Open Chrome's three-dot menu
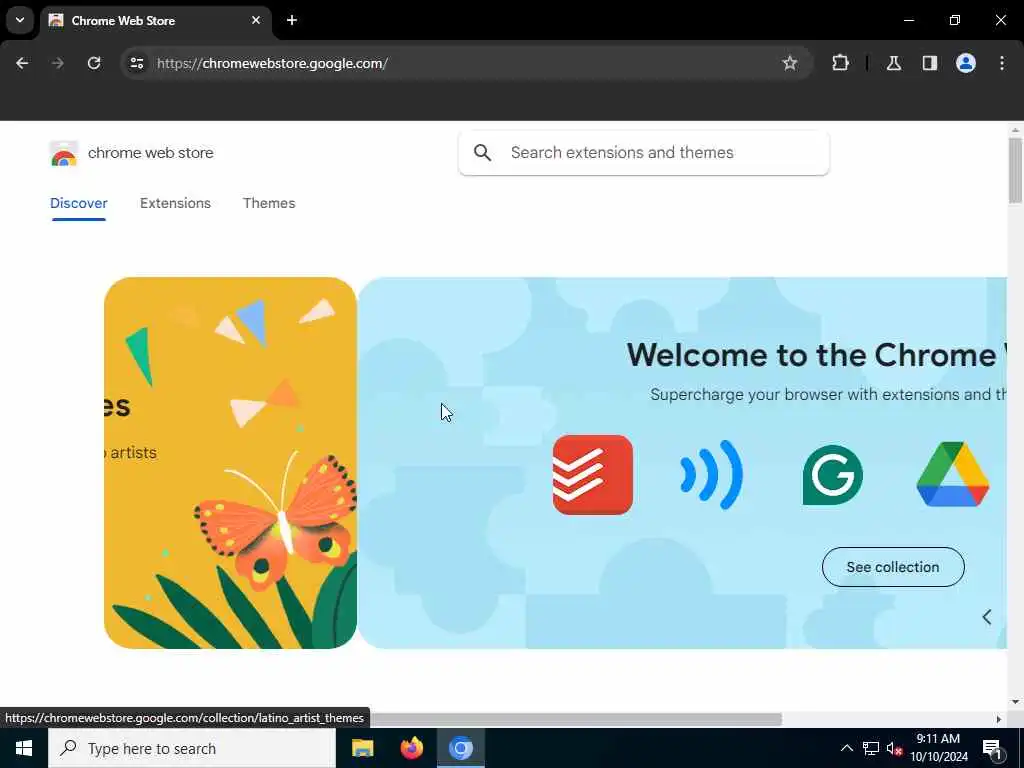1024x768 pixels. pyautogui.click(x=1002, y=63)
